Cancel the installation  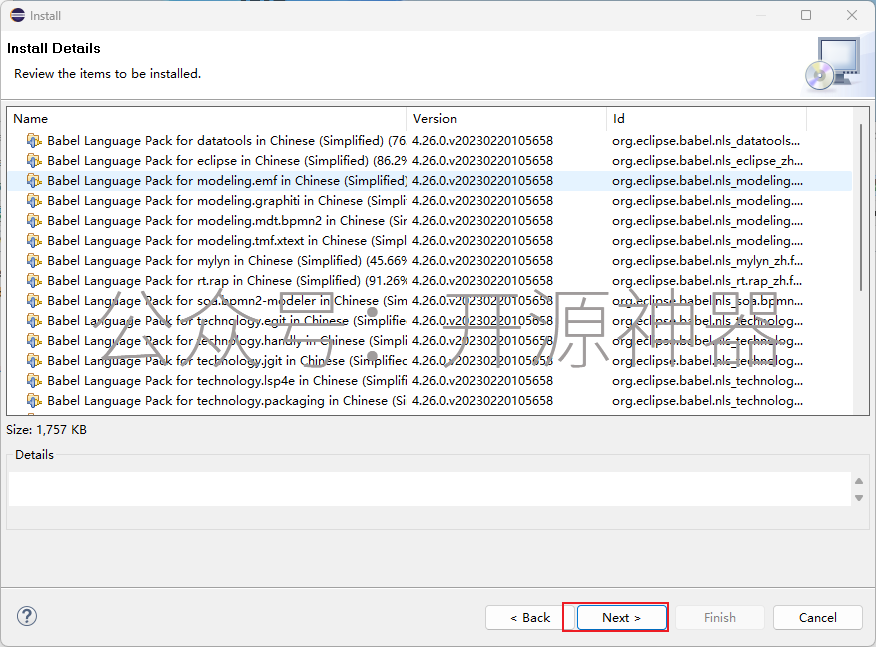pyautogui.click(x=817, y=617)
